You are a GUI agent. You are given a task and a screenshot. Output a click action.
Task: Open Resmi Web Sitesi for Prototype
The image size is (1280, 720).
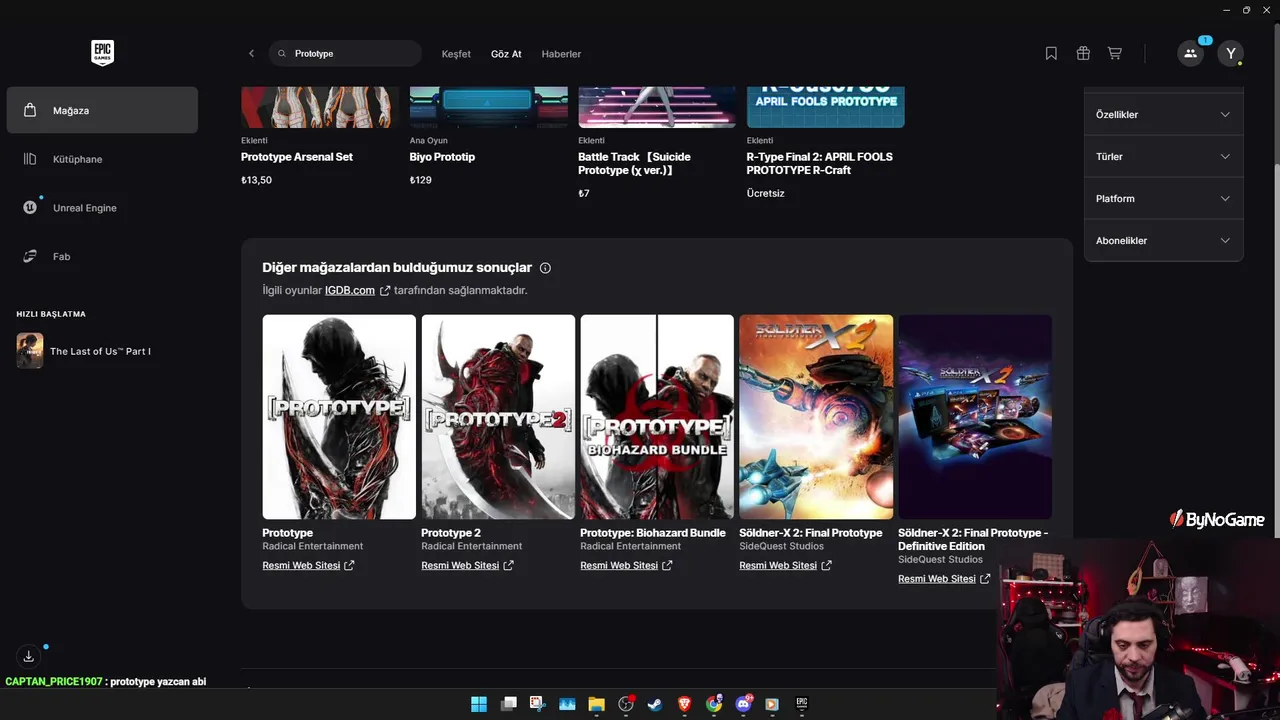tap(308, 566)
